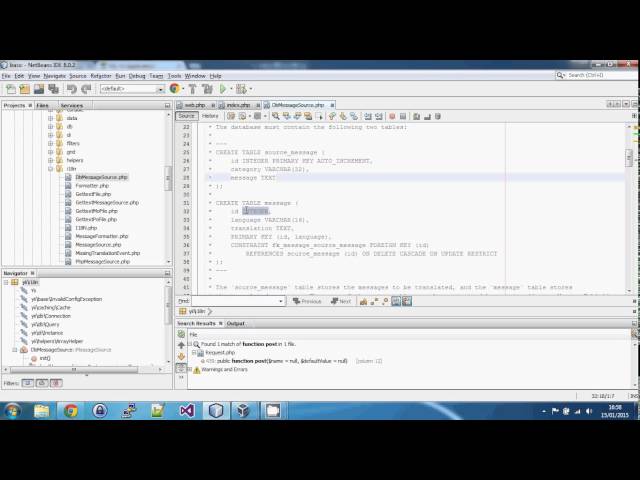The height and width of the screenshot is (480, 640).
Task: Click Previous in Find bar
Action: (x=307, y=301)
